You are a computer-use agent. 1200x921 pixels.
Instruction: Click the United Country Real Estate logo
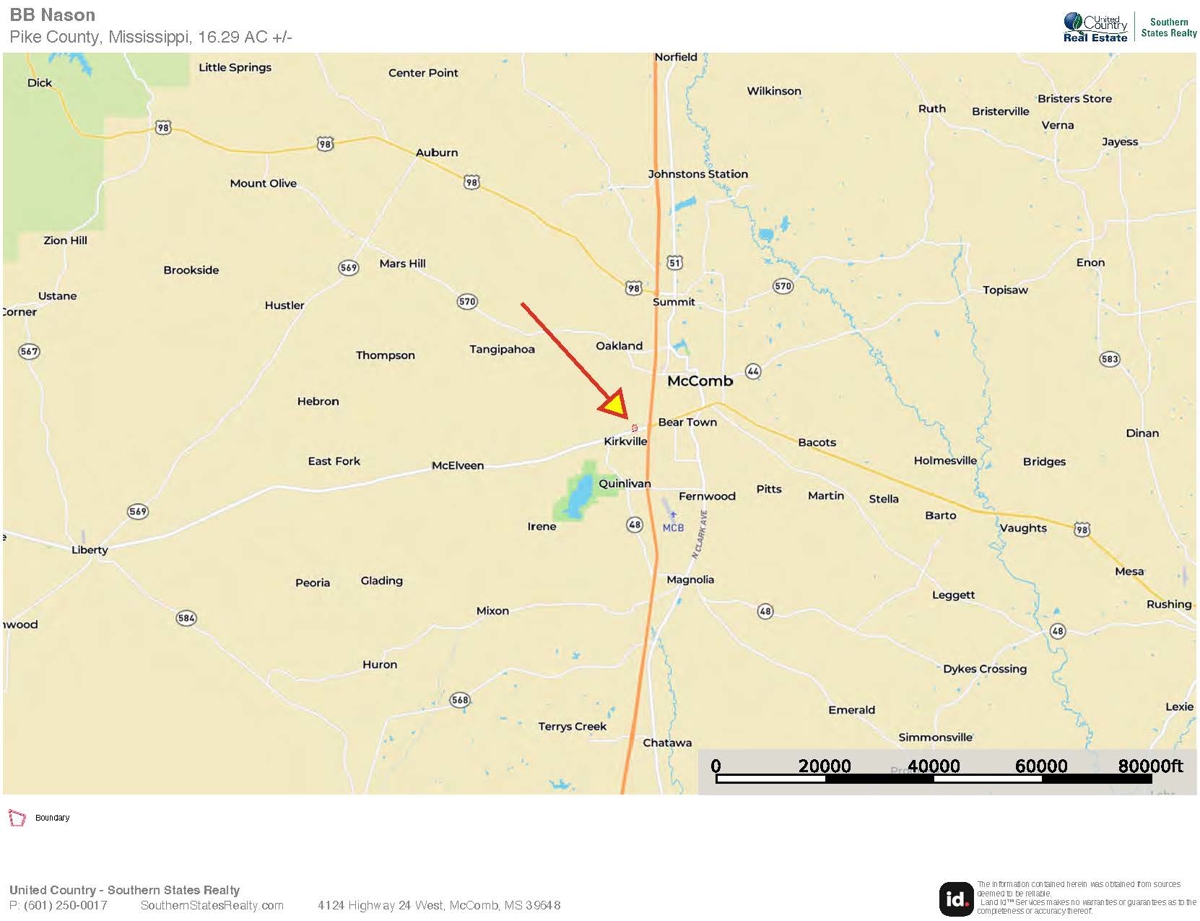tap(1095, 27)
